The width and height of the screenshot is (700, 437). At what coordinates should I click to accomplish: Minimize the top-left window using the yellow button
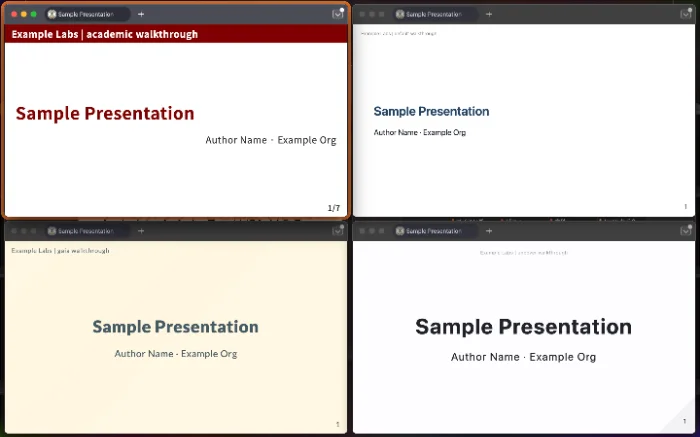point(23,14)
